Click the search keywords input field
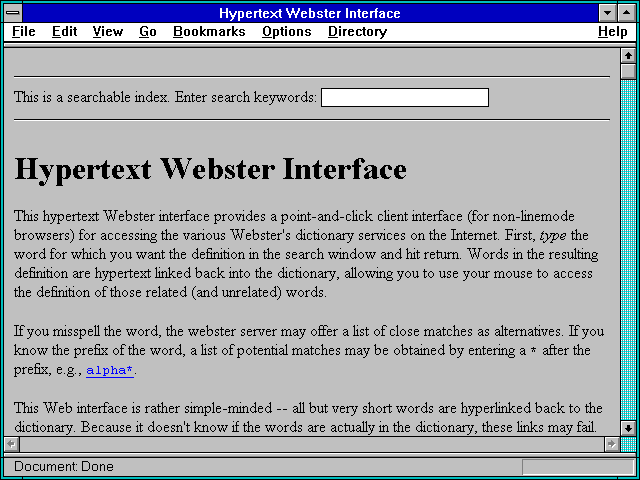This screenshot has width=640, height=480. coord(405,98)
